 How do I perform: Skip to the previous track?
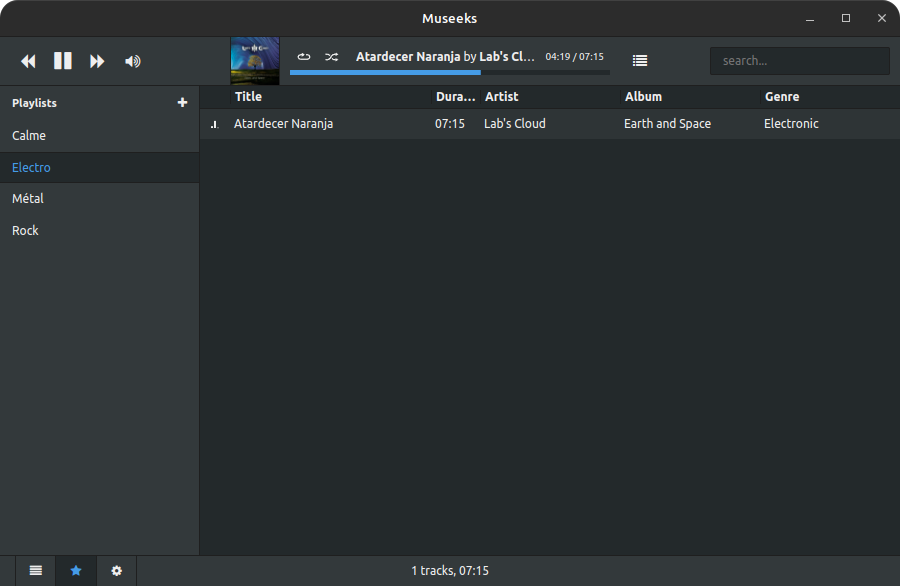point(28,61)
